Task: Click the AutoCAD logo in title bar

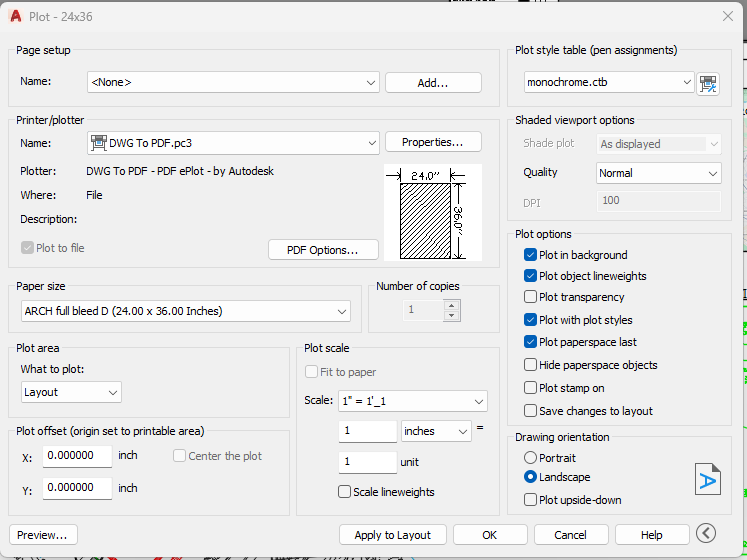Action: click(16, 16)
